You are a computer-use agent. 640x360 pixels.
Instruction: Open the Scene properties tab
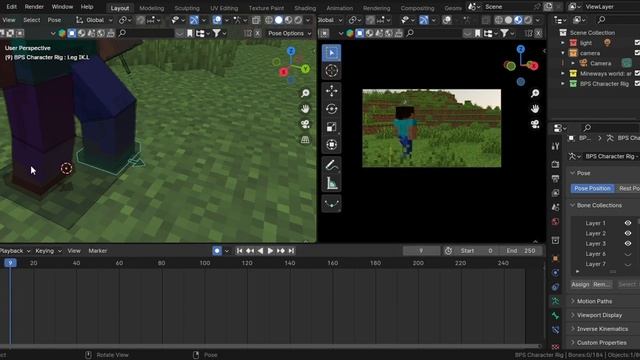556,207
